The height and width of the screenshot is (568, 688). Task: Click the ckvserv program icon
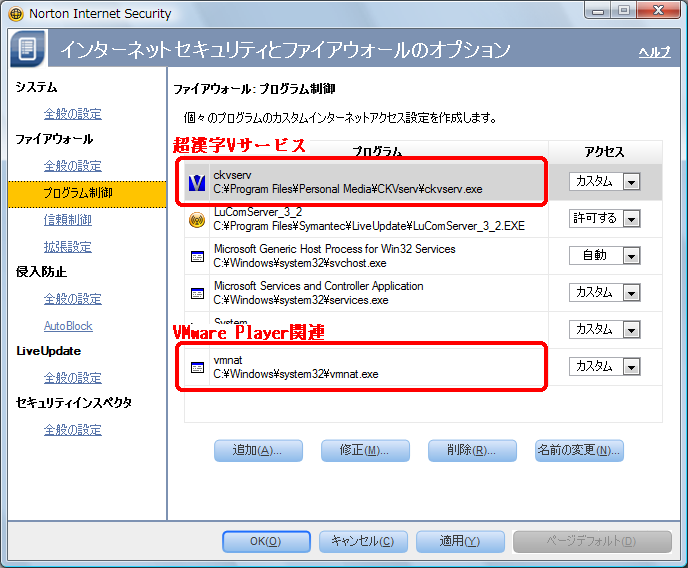pos(197,182)
